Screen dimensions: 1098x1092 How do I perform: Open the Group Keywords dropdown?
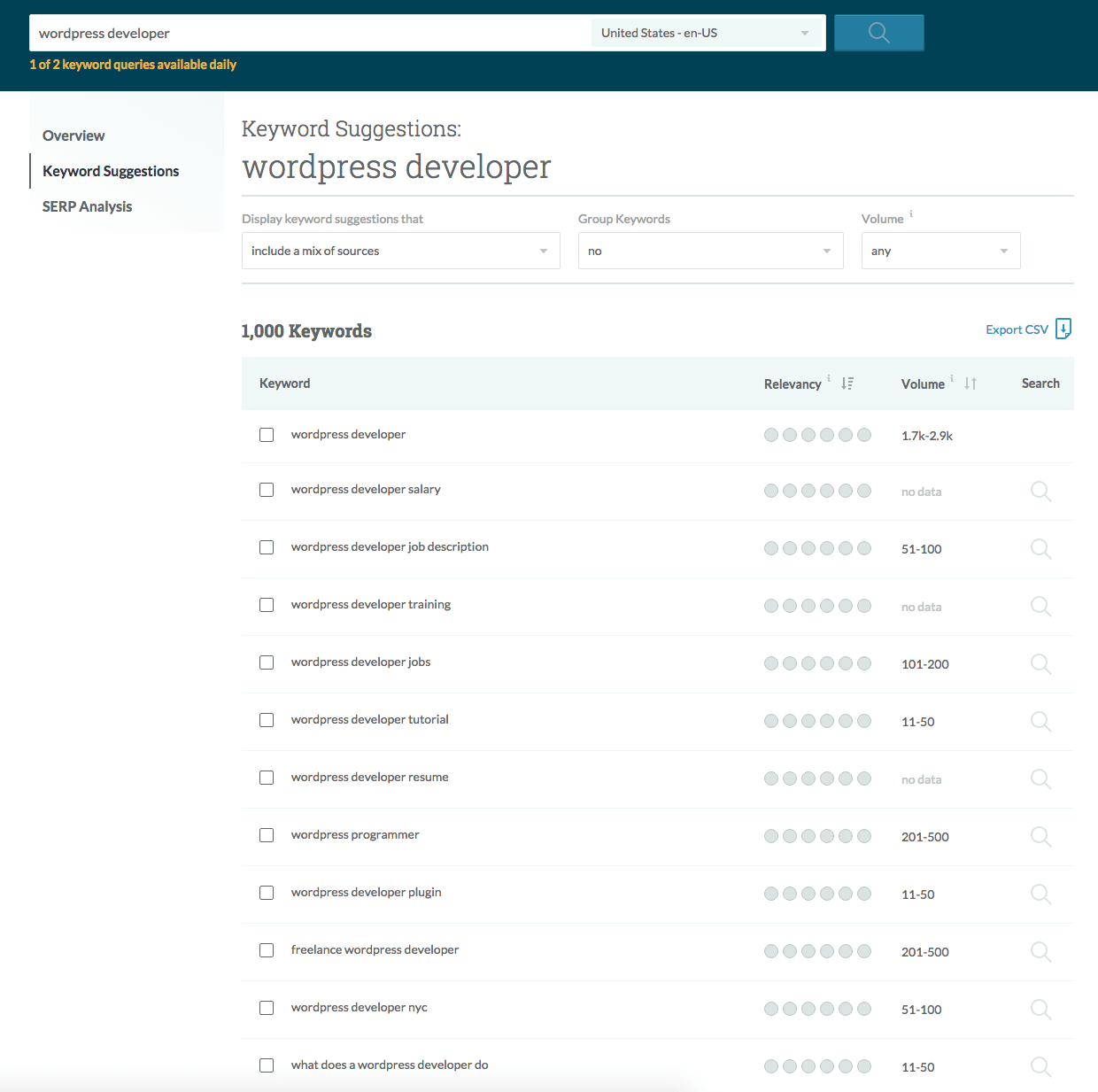click(710, 251)
